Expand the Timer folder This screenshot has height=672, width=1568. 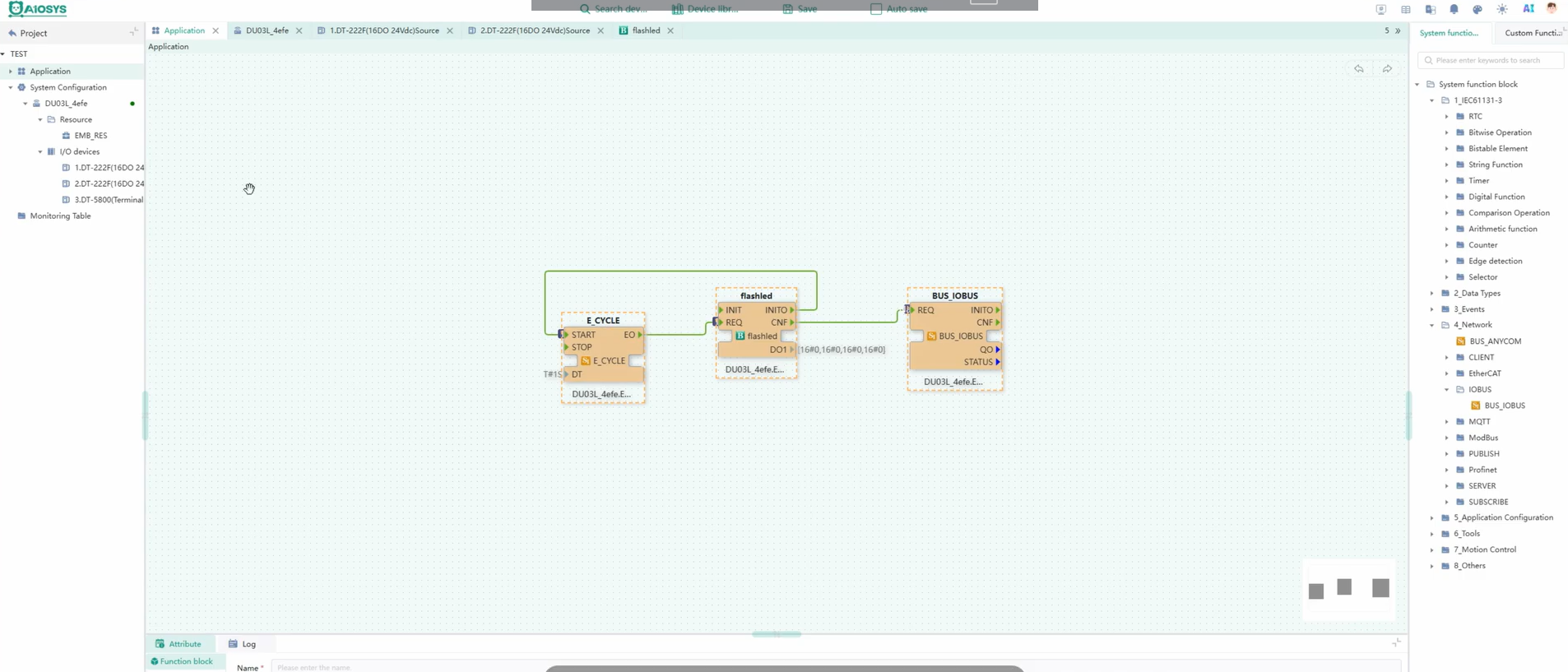click(x=1446, y=181)
